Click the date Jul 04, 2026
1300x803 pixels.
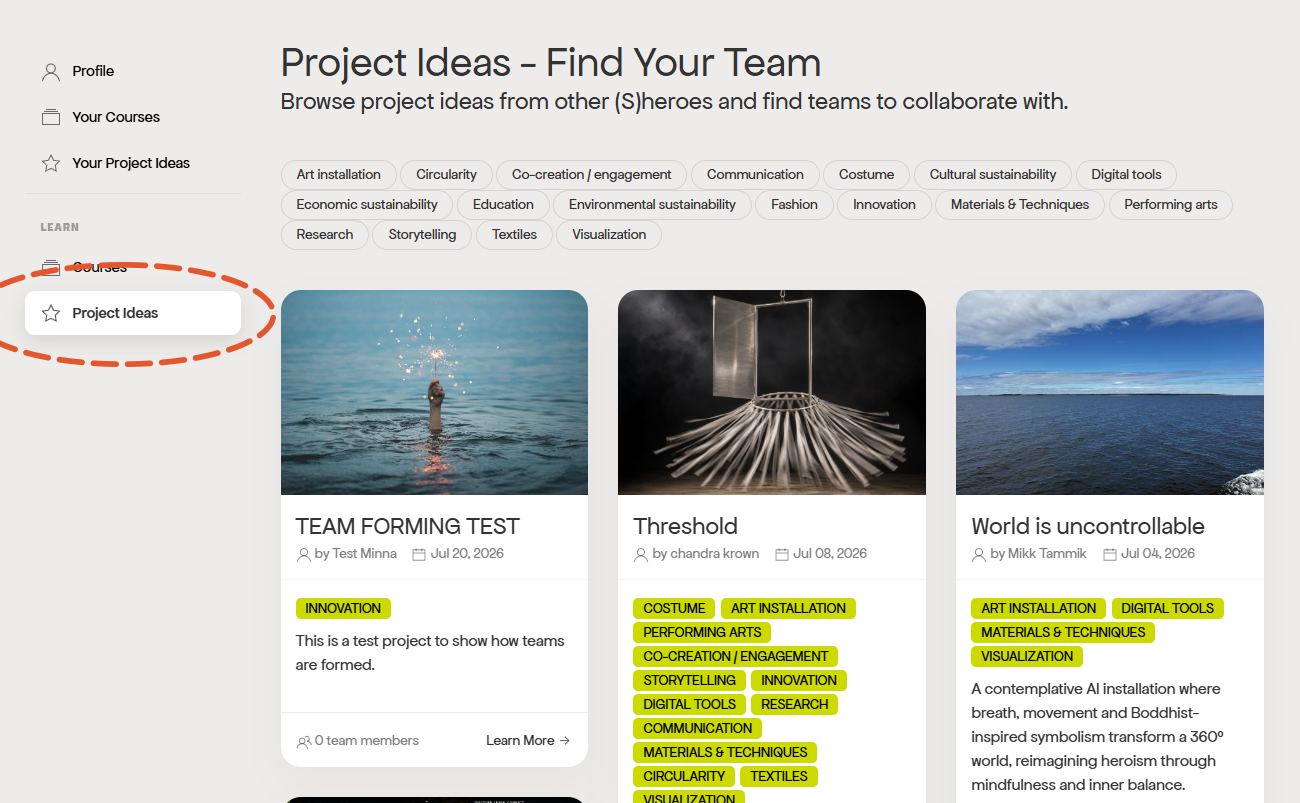pyautogui.click(x=1158, y=554)
